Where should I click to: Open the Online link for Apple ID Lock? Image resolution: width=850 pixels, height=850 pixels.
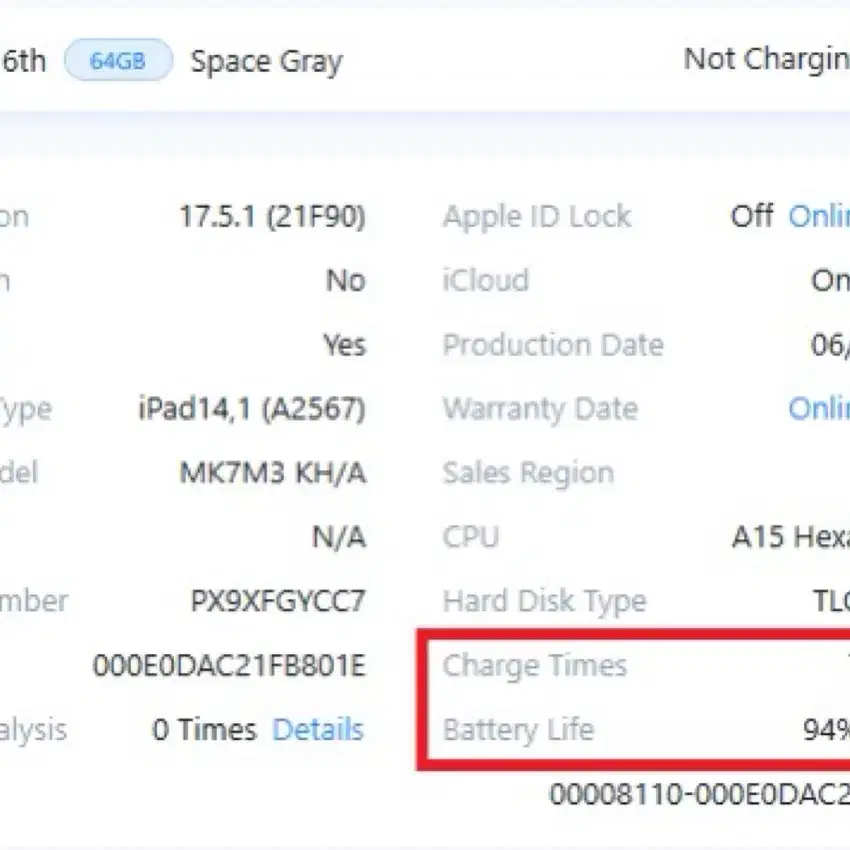point(819,216)
